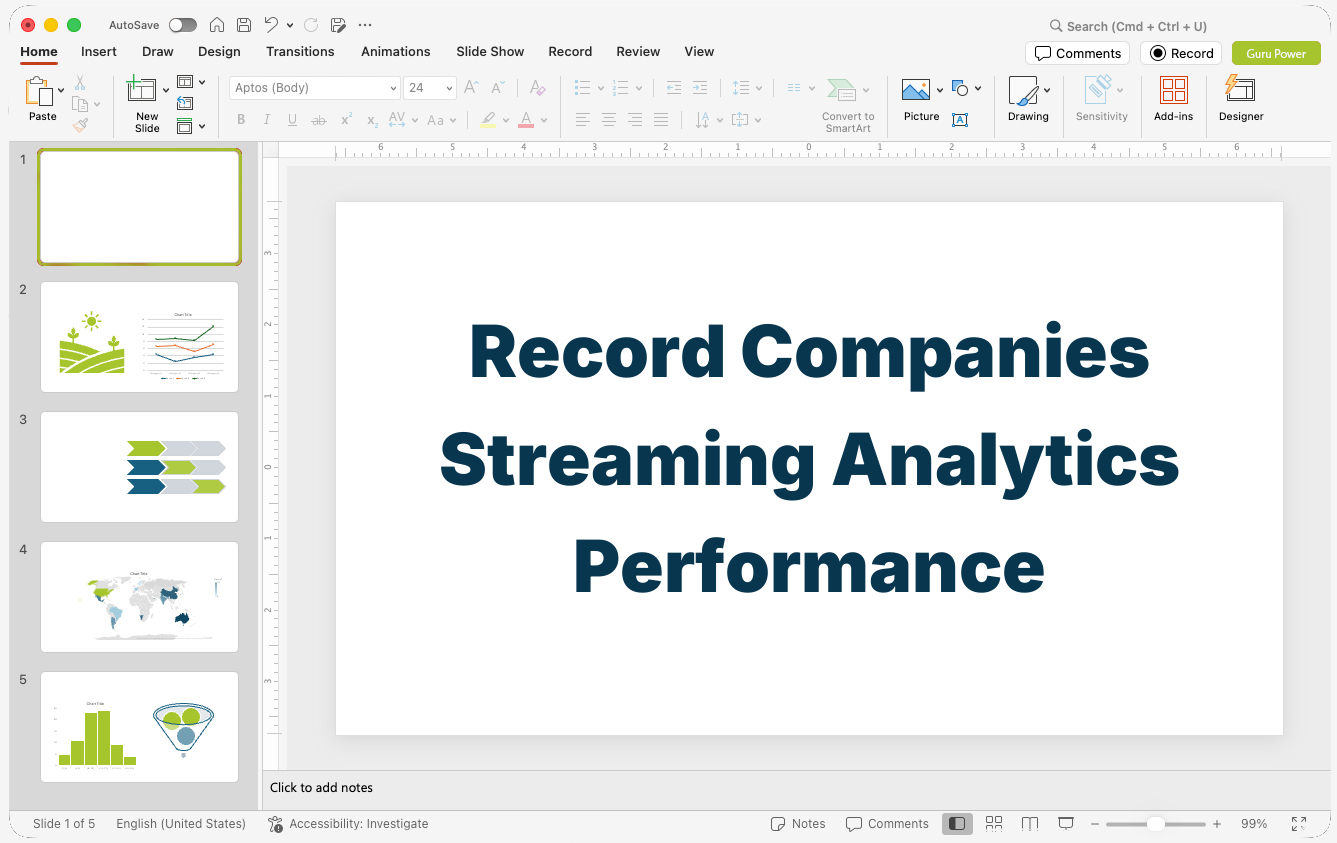Open the Change Case Aa dropdown
This screenshot has width=1337, height=843.
tap(441, 120)
